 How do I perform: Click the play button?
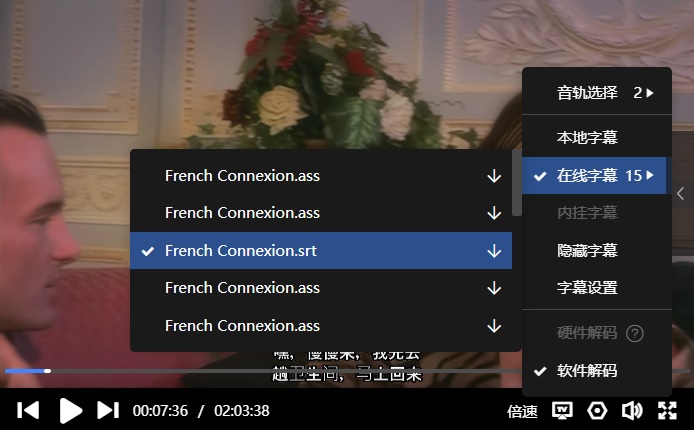(71, 411)
